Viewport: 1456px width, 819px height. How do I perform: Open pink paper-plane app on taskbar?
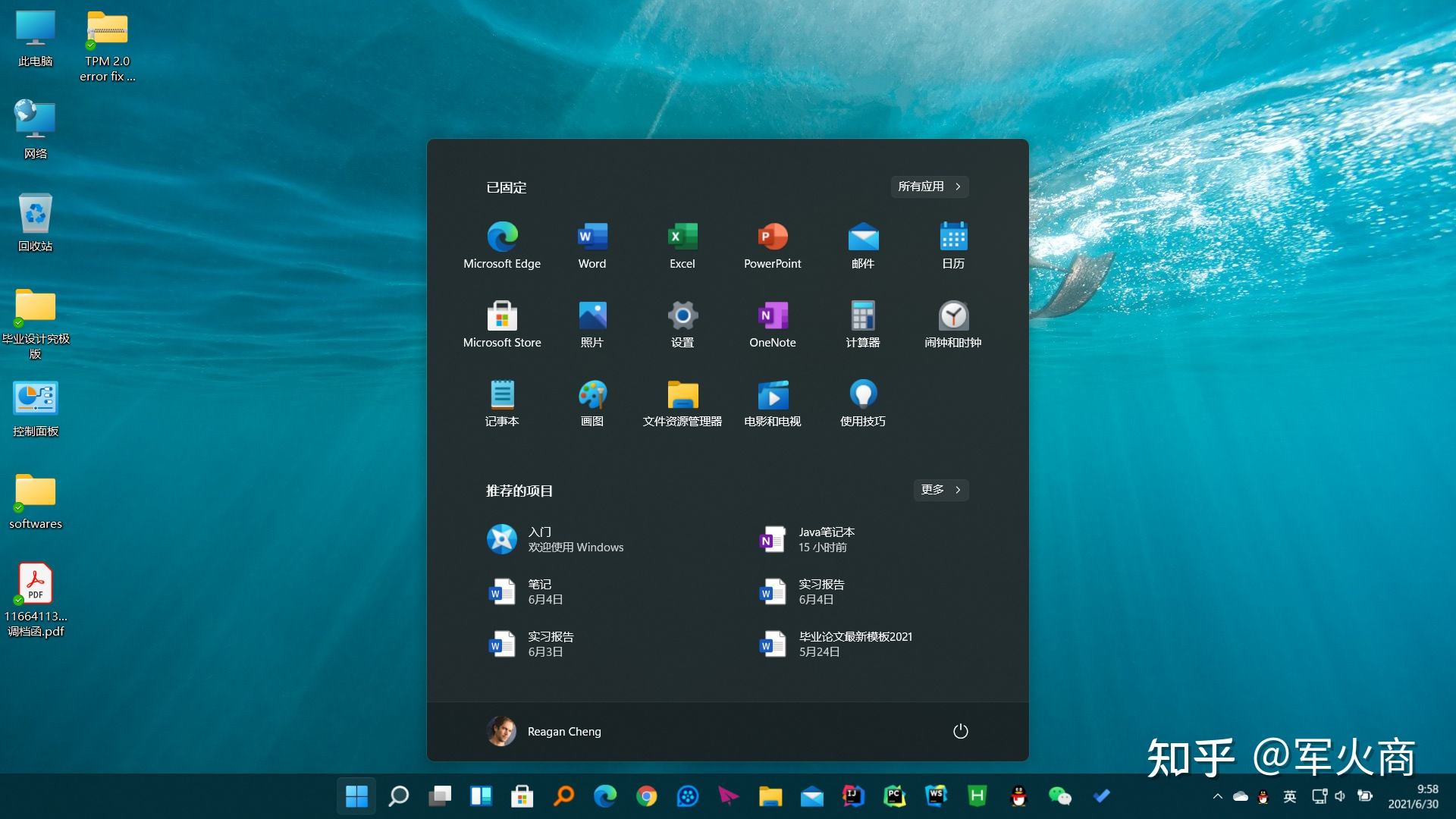(x=729, y=796)
